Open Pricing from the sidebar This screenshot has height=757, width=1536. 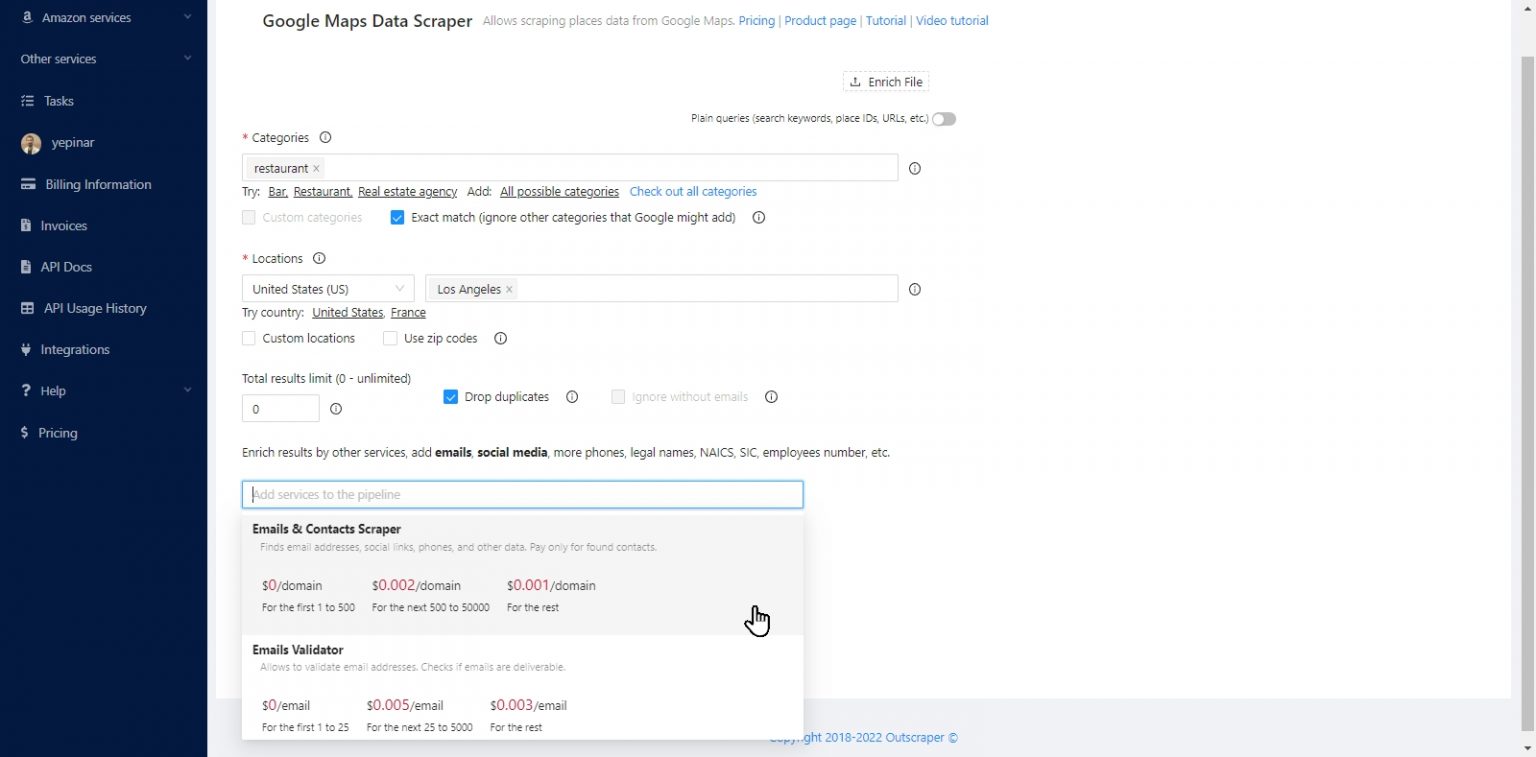57,432
